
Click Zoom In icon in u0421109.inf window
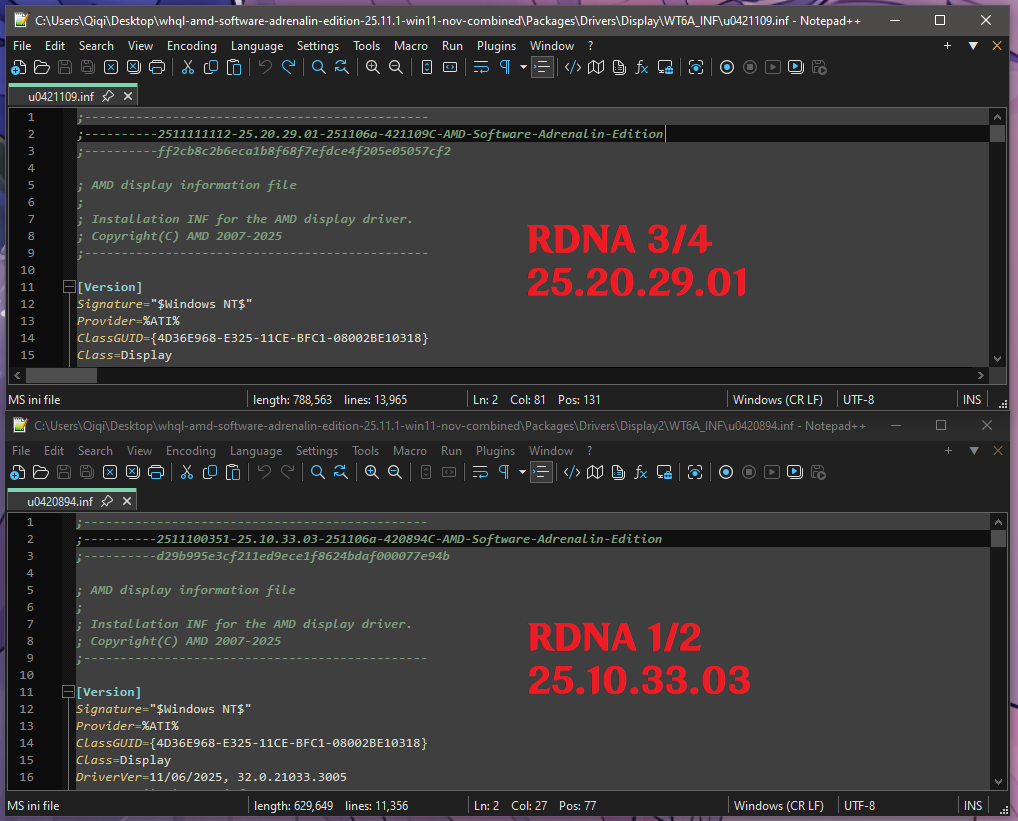click(x=373, y=67)
